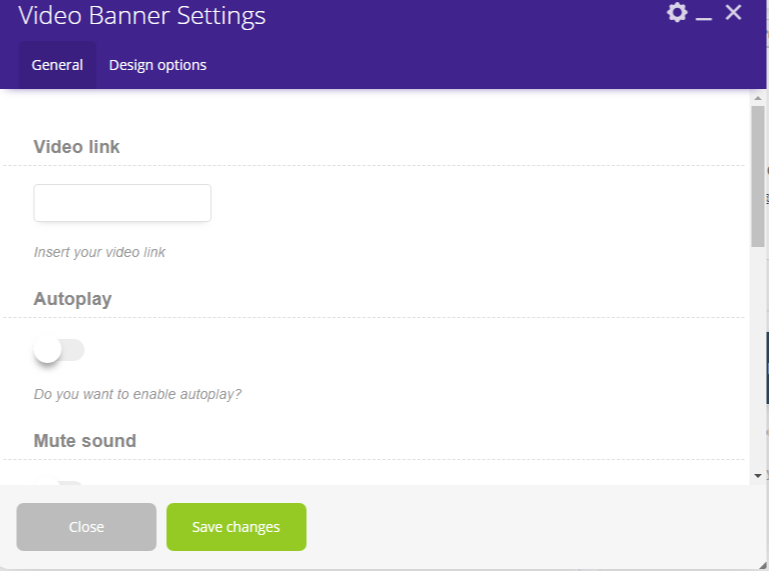Switch to the General tab

click(57, 65)
